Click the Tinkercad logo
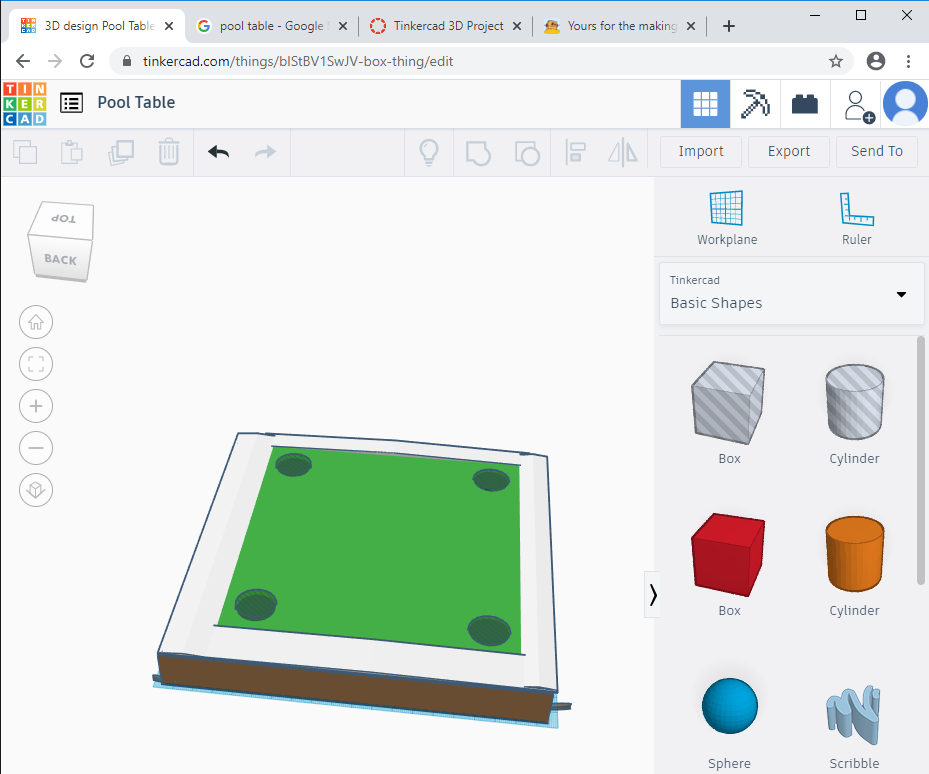This screenshot has width=929, height=774. 24,104
